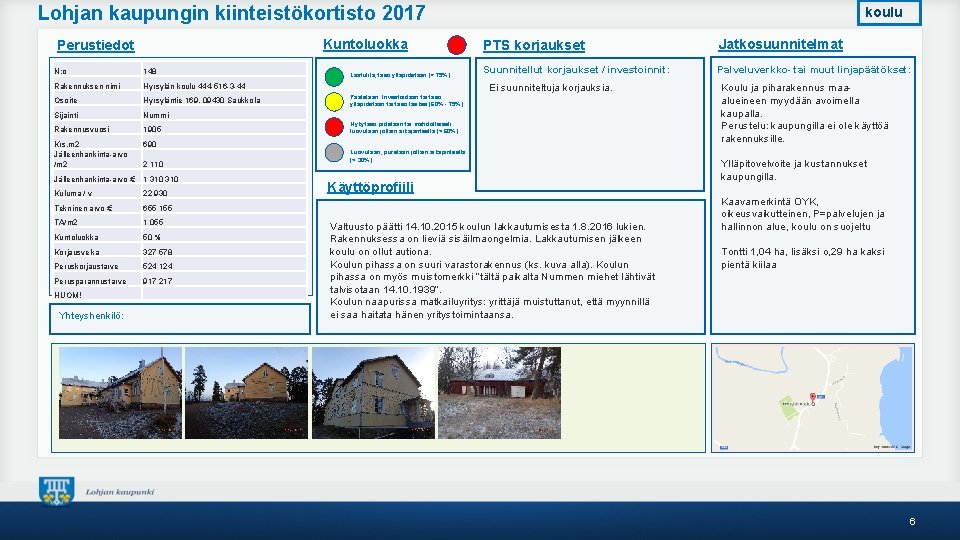Click the red location pin on the map
This screenshot has width=960, height=540.
[x=812, y=397]
